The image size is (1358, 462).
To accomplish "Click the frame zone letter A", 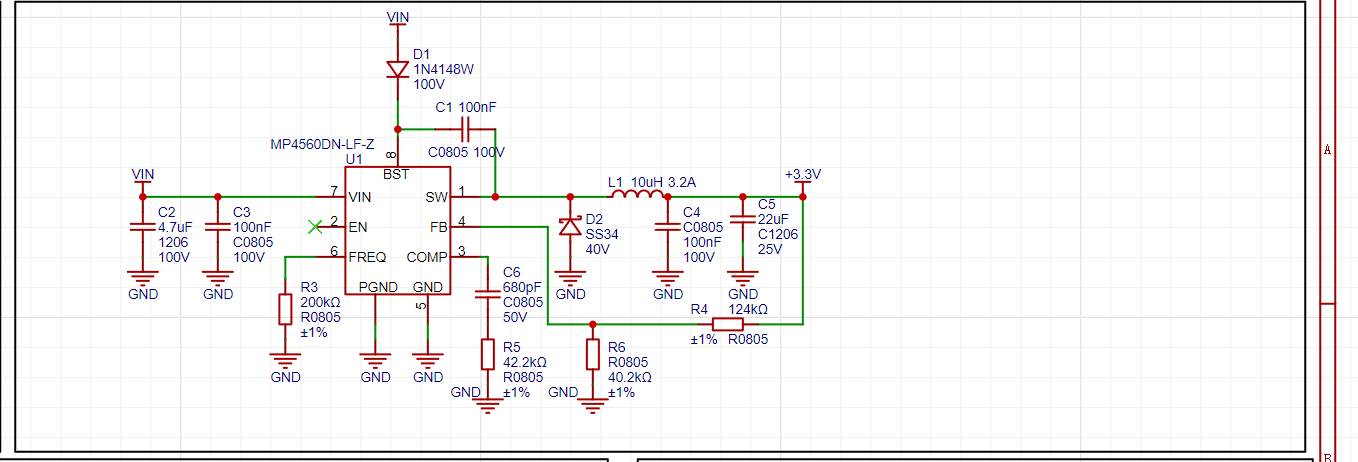I will (1328, 151).
